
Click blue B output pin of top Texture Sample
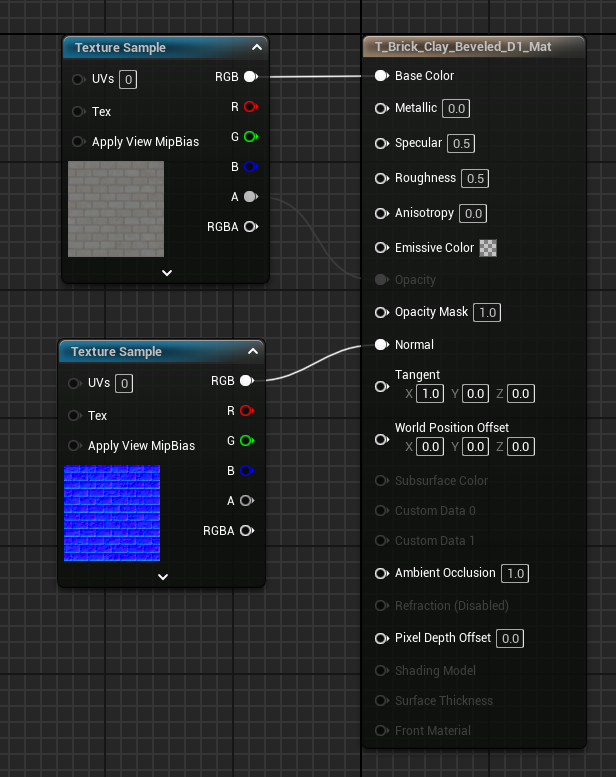251,166
